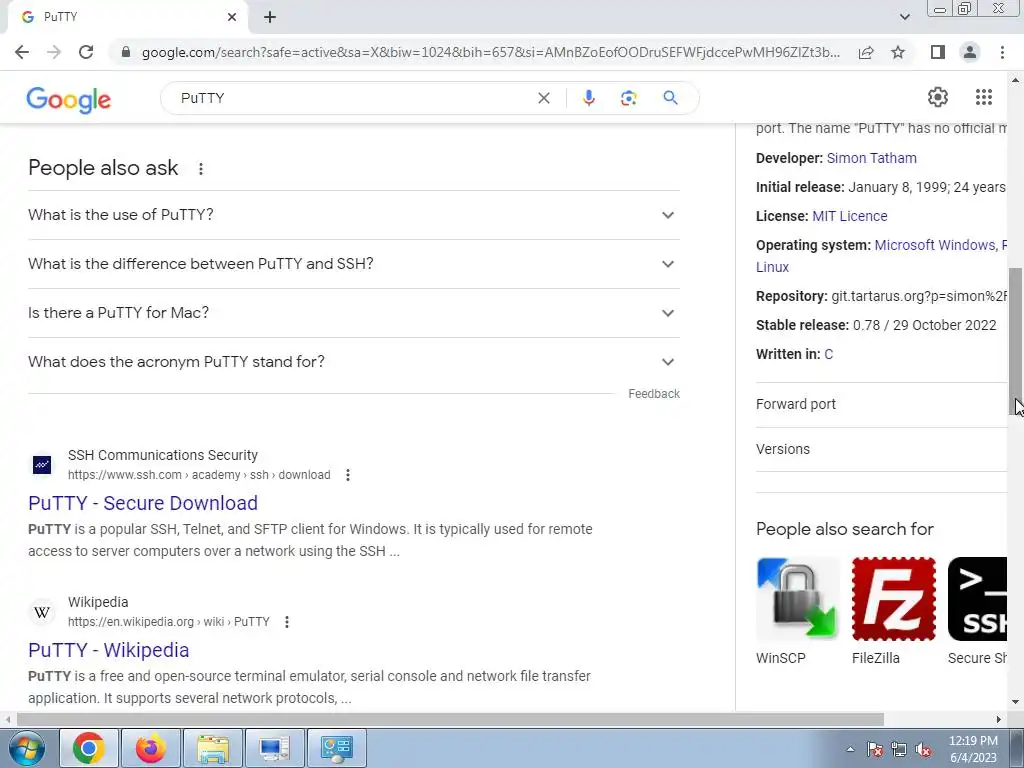Open Google settings gear
1024x768 pixels.
click(x=938, y=97)
